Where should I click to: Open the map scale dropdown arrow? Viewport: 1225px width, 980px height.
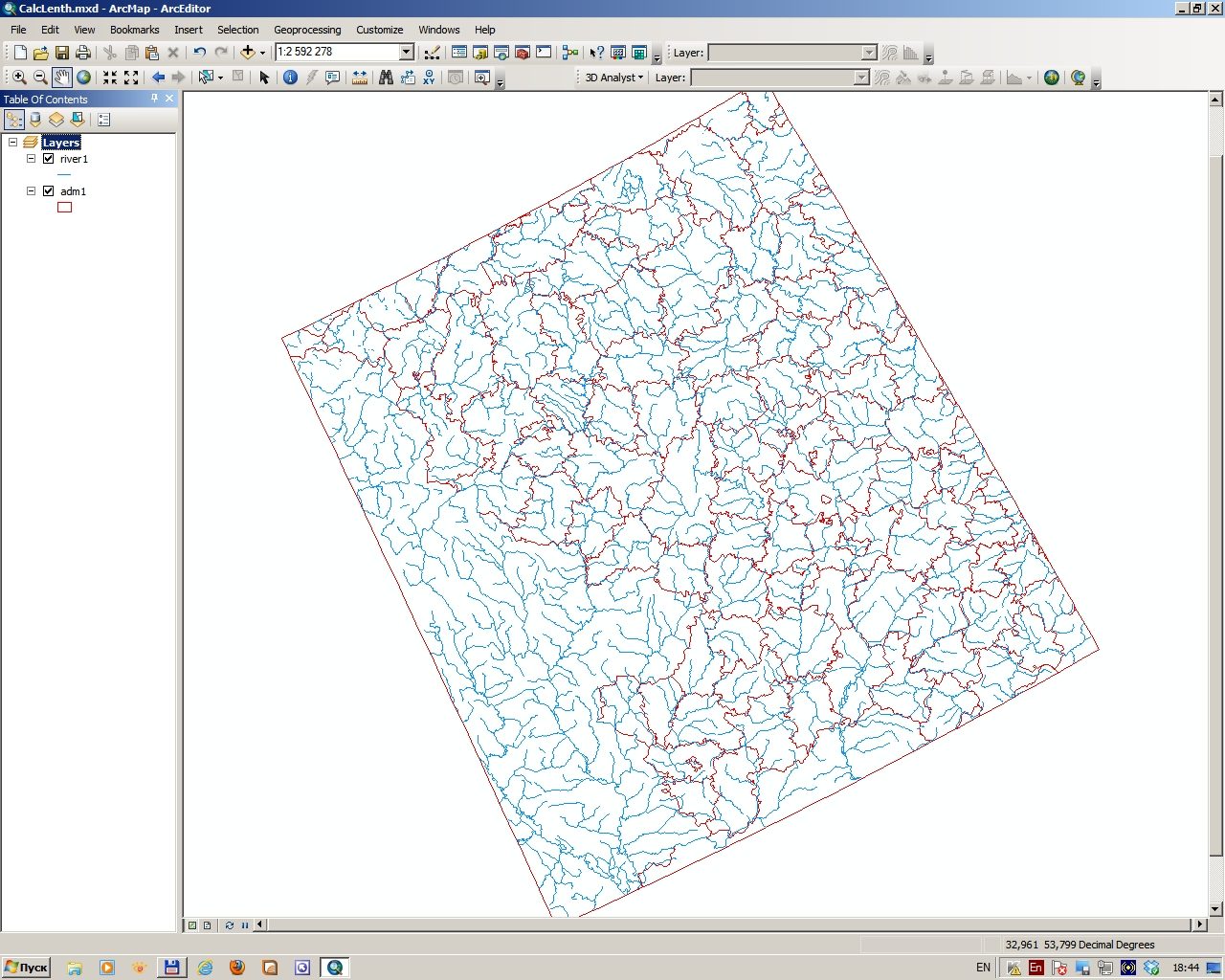tap(406, 52)
